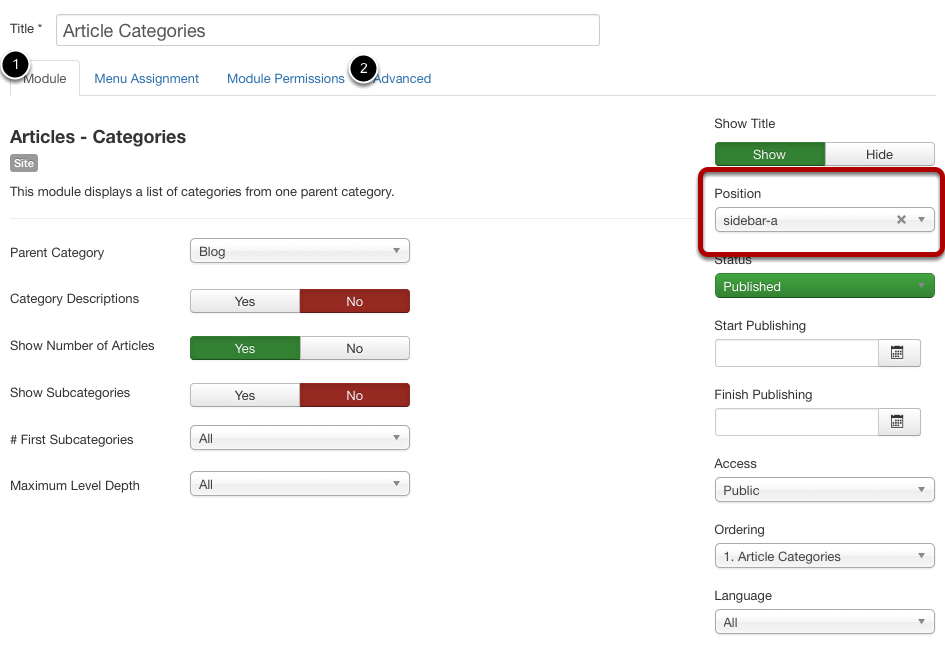The image size is (945, 653).
Task: Open the Position dropdown
Action: tap(824, 220)
